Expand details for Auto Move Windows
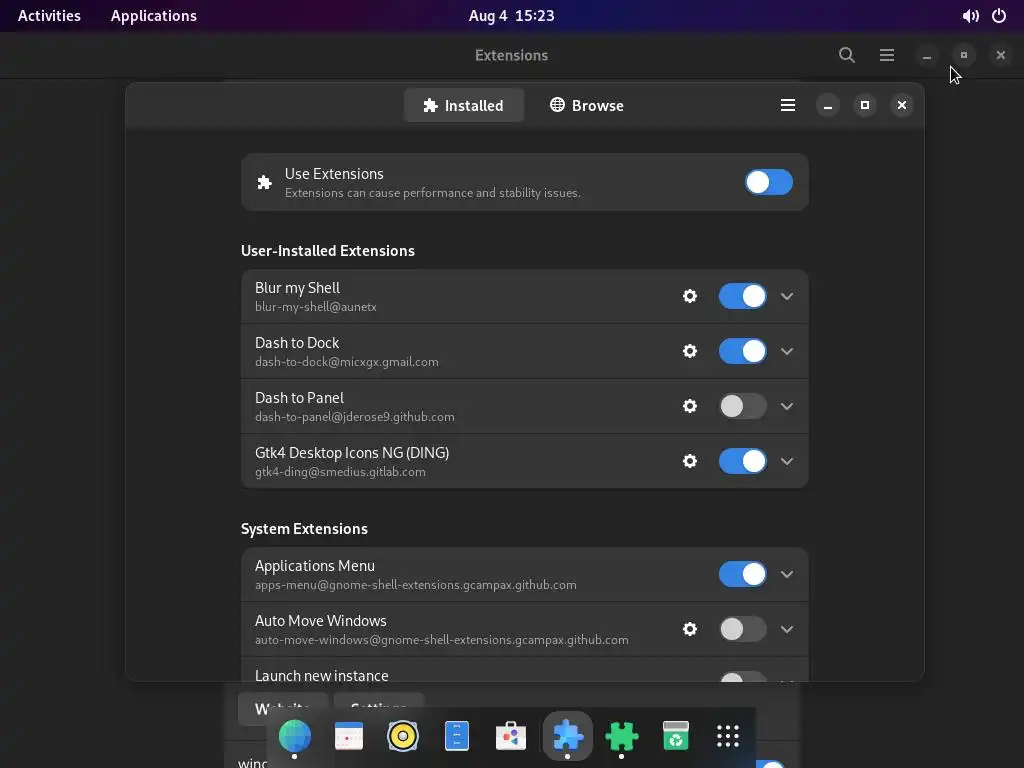Viewport: 1024px width, 768px height. [787, 629]
